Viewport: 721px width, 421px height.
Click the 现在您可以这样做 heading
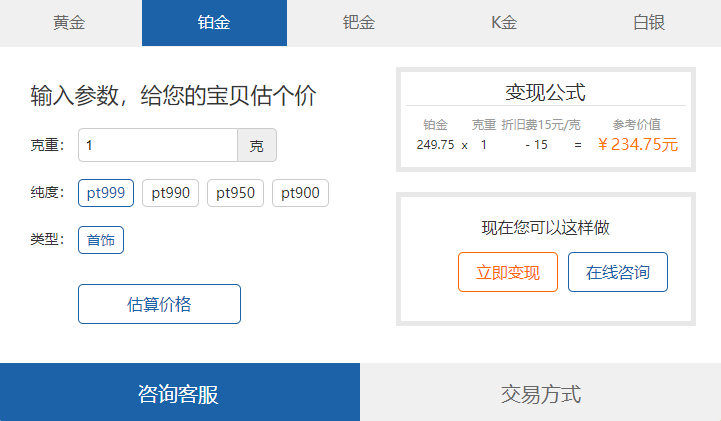(545, 228)
